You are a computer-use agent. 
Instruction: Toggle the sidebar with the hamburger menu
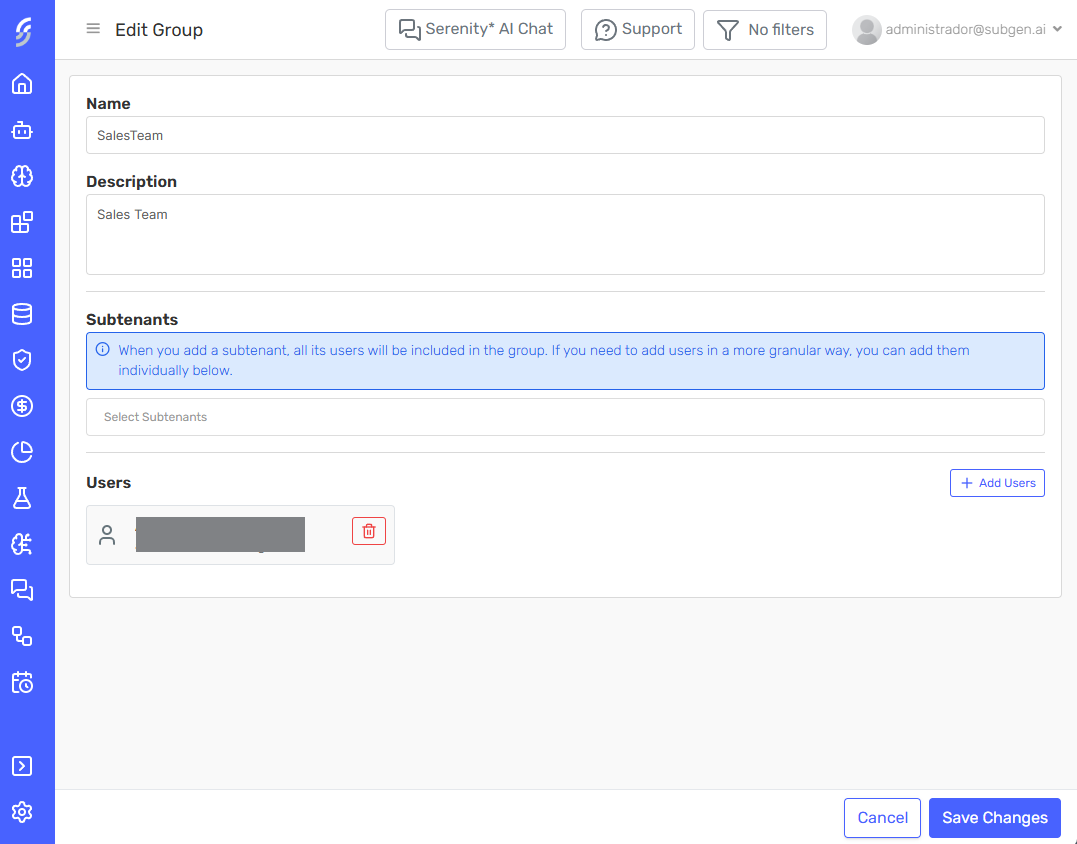[x=93, y=29]
